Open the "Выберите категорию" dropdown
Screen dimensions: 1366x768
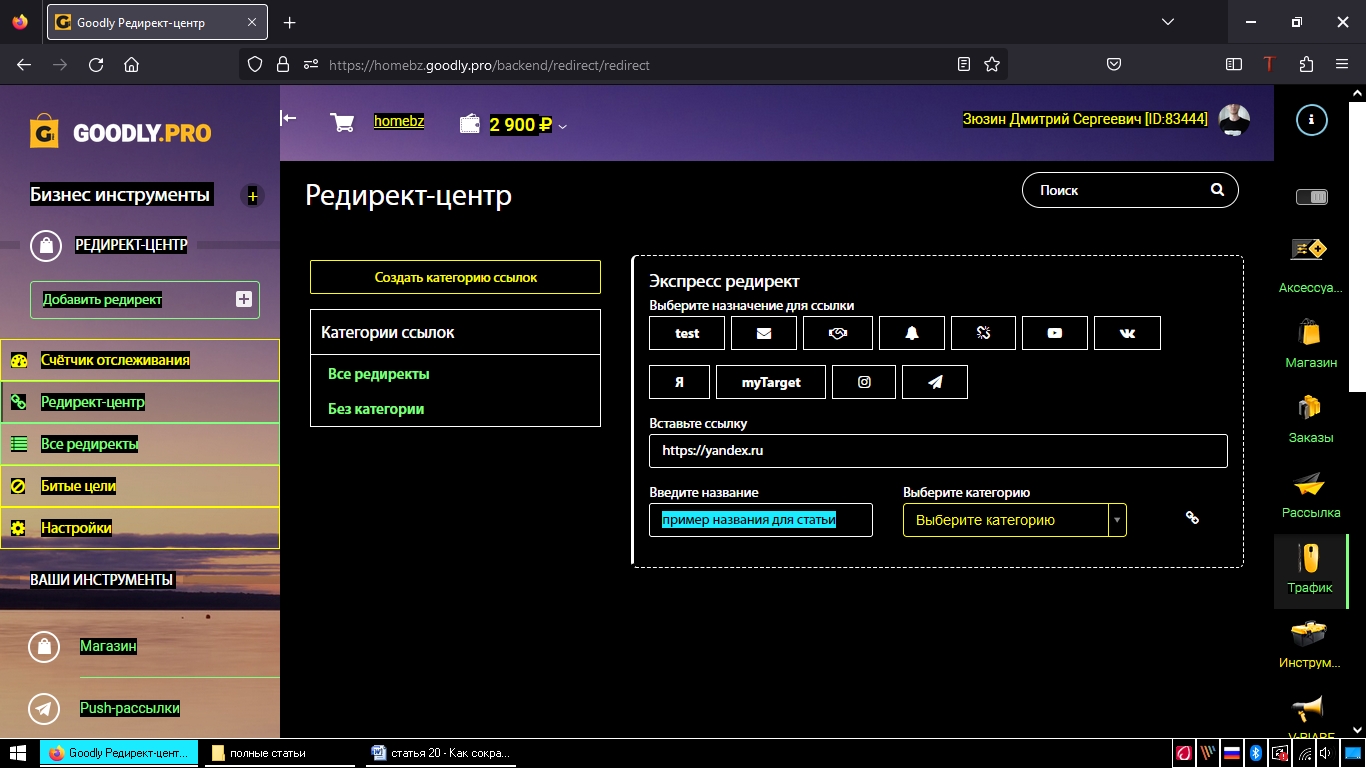pyautogui.click(x=1014, y=520)
